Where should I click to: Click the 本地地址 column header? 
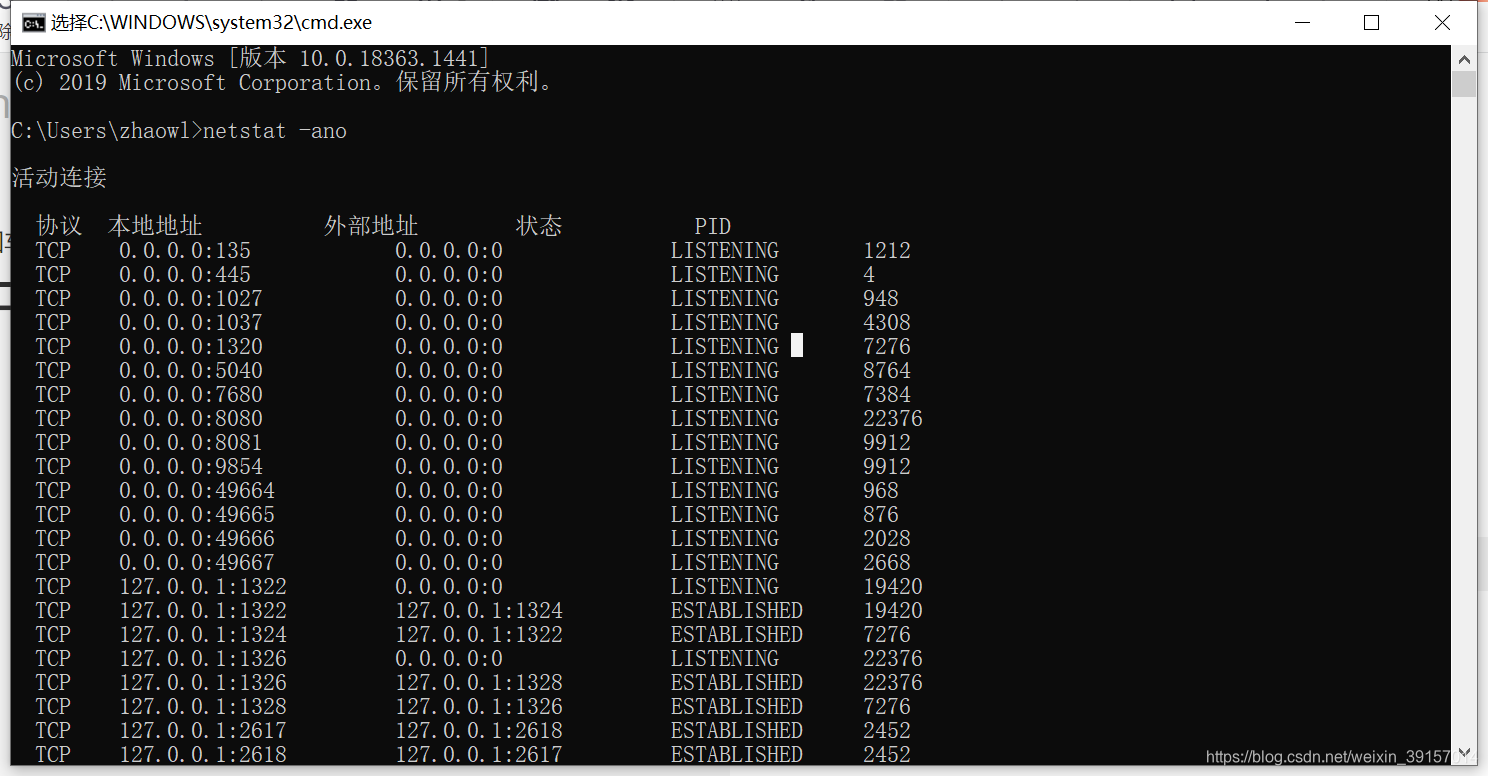155,226
